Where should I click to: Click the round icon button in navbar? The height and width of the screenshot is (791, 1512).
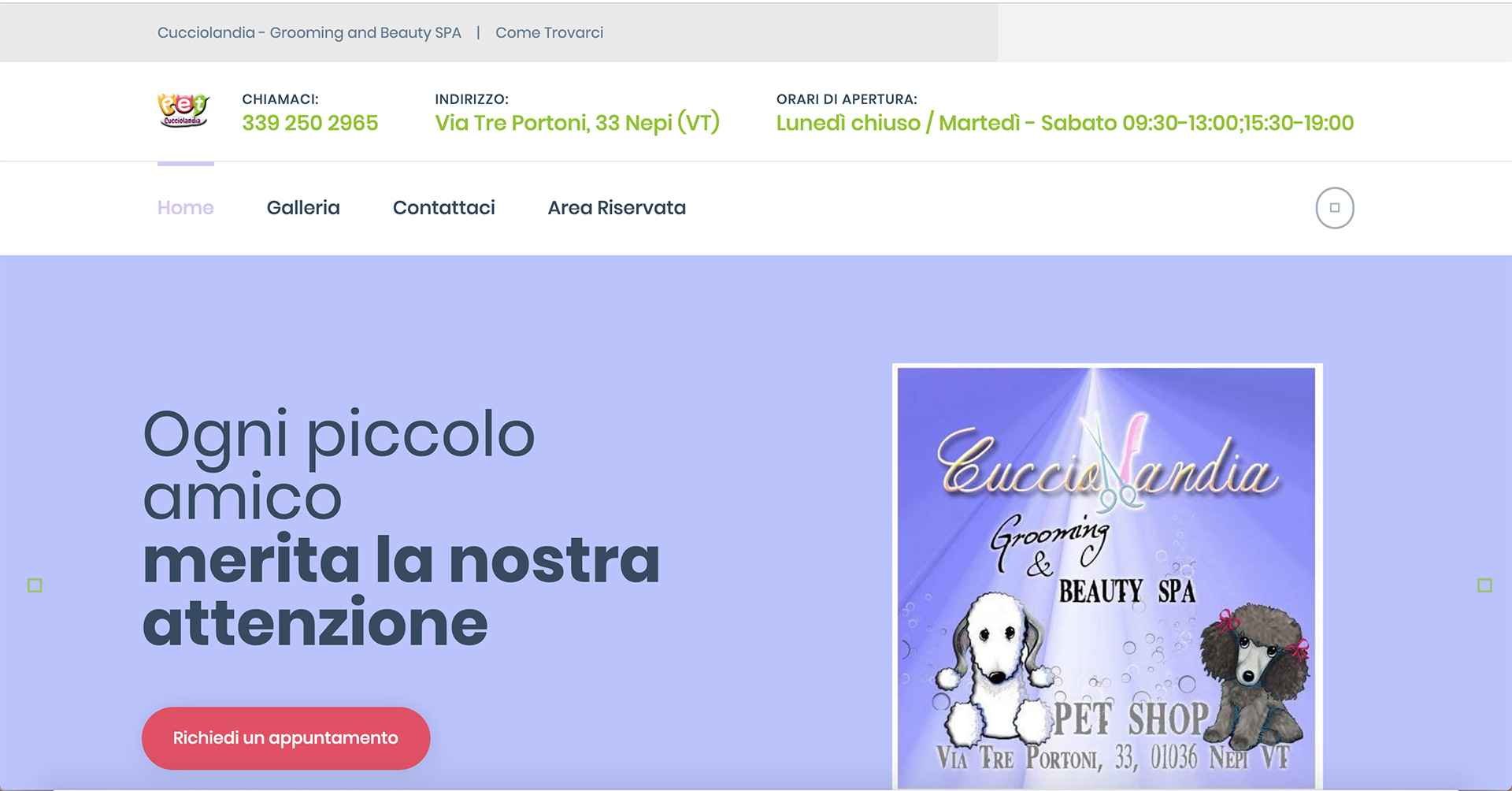(1335, 208)
